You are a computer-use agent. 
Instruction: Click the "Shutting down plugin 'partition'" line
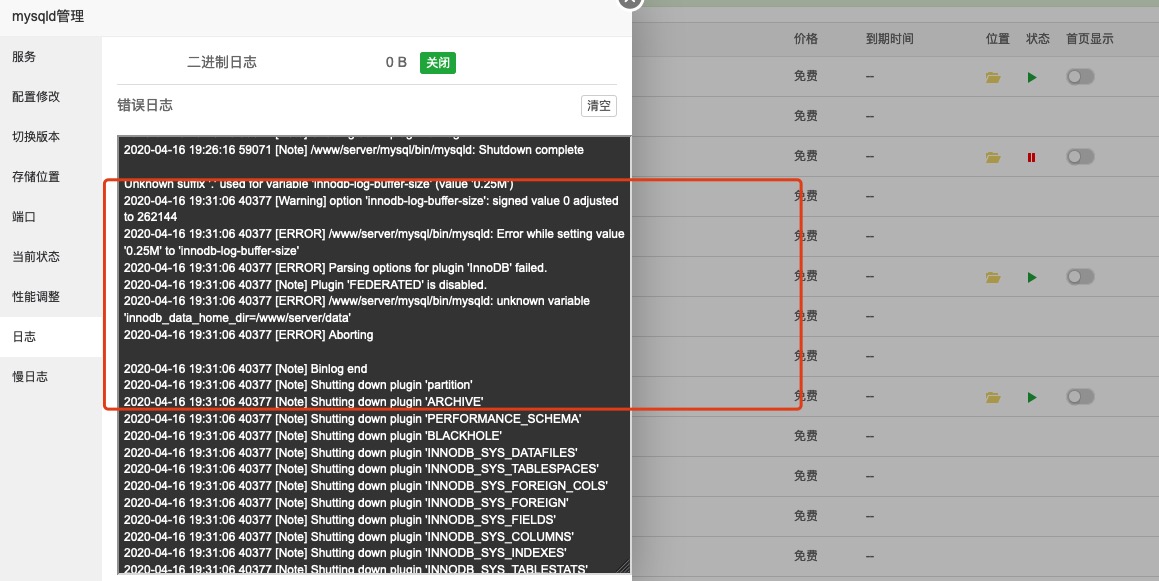[298, 385]
